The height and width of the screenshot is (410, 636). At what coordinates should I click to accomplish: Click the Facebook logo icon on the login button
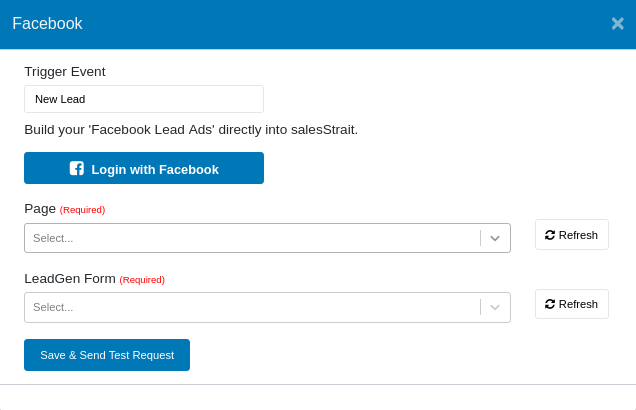tap(76, 169)
